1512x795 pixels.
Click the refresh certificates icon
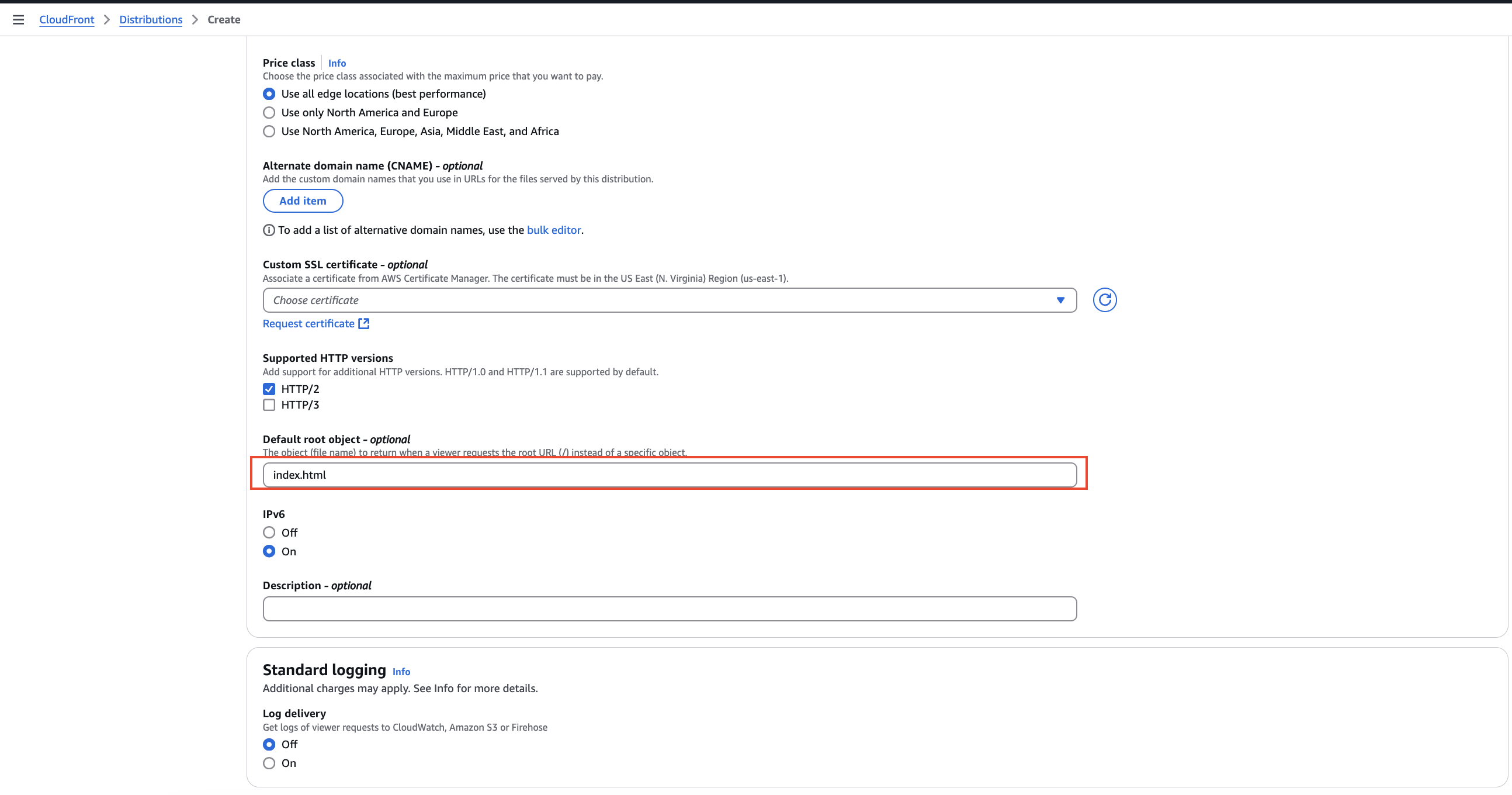1104,300
